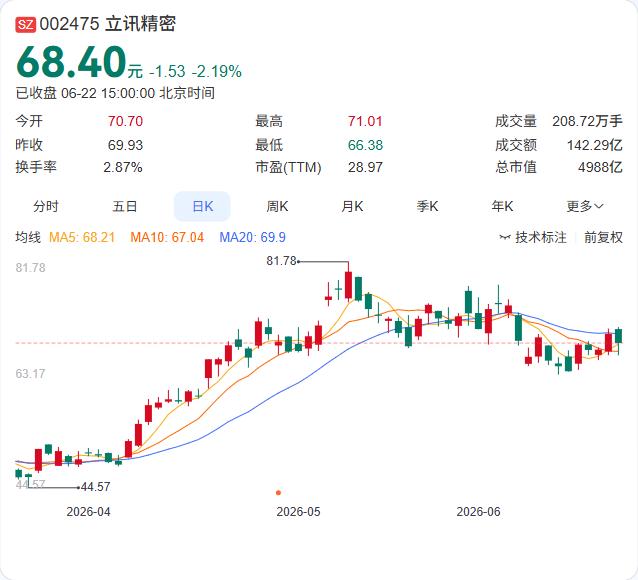Select the 日K daily candlestick tab
This screenshot has width=638, height=580.
pos(202,206)
